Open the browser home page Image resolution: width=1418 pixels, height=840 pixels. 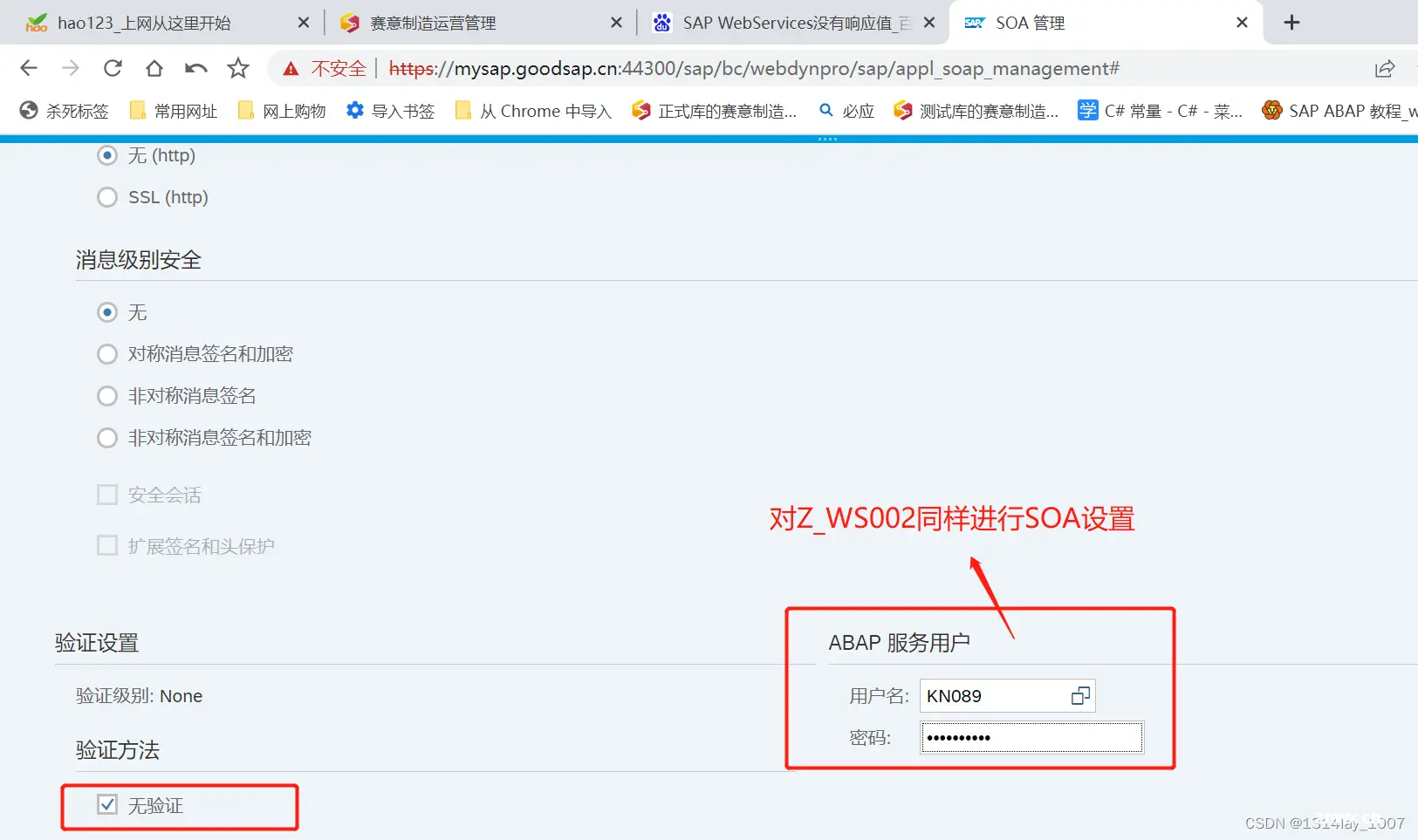pos(154,68)
